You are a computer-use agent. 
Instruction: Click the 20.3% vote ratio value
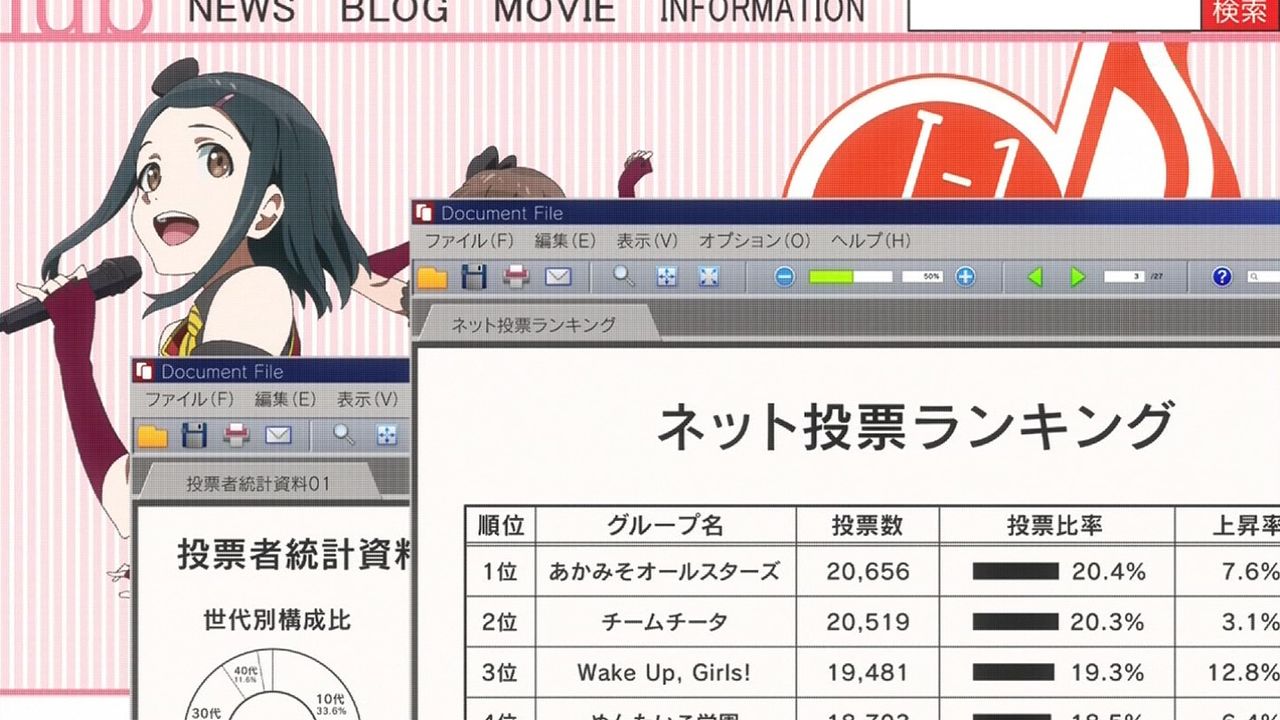pos(1108,622)
